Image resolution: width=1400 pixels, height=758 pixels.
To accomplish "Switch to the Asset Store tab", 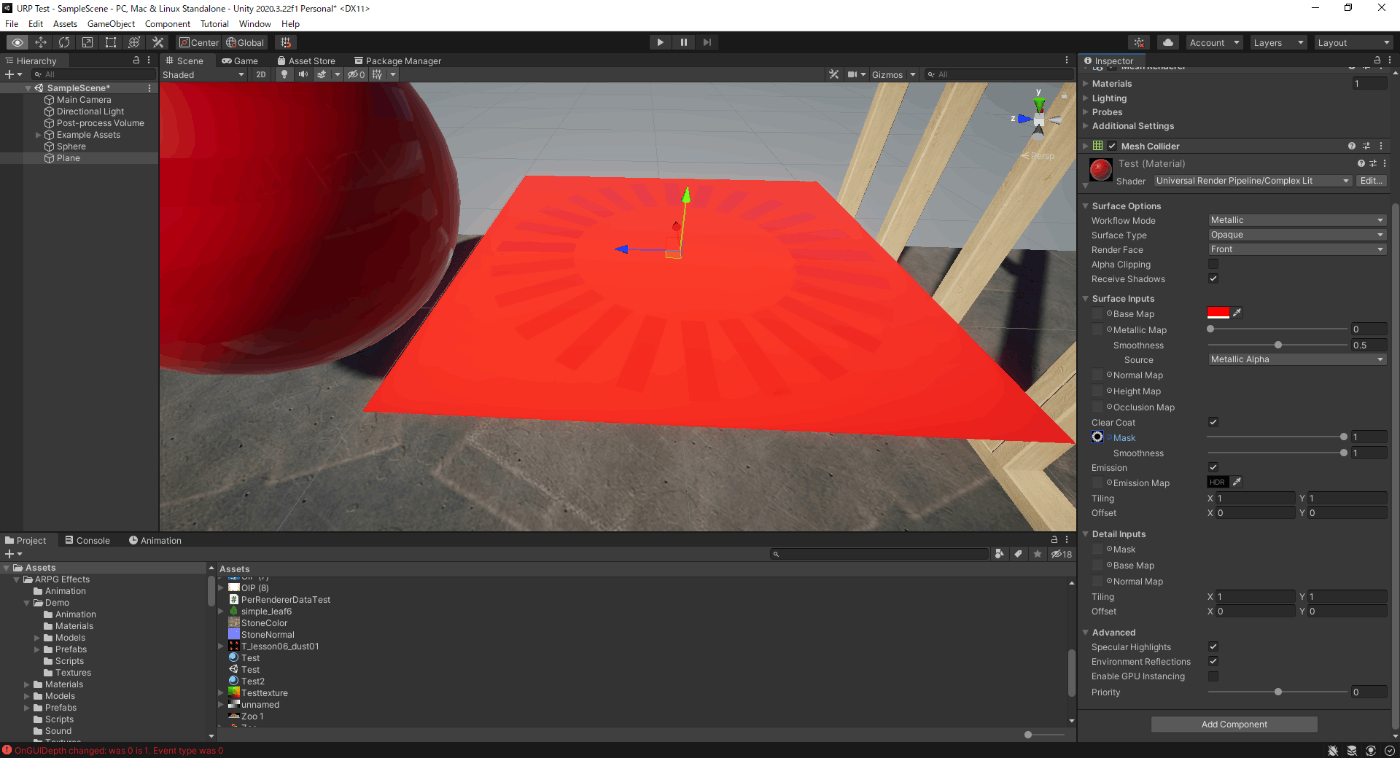I will (306, 61).
